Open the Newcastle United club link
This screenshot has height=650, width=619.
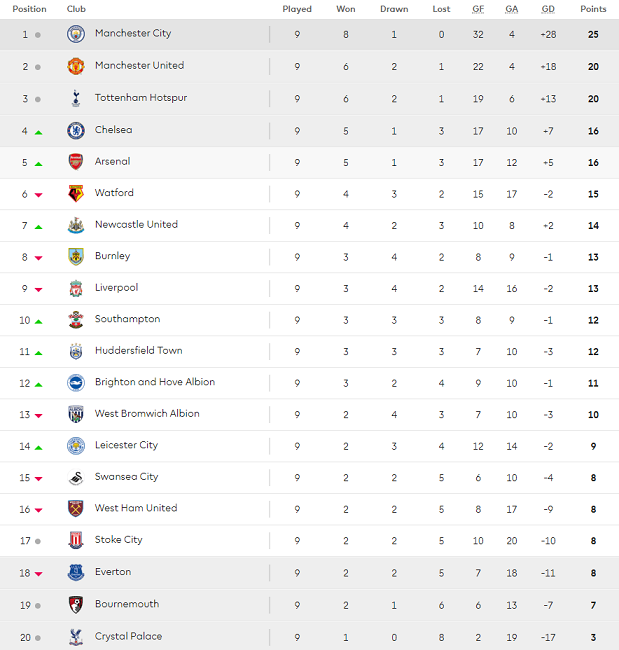[x=136, y=225]
